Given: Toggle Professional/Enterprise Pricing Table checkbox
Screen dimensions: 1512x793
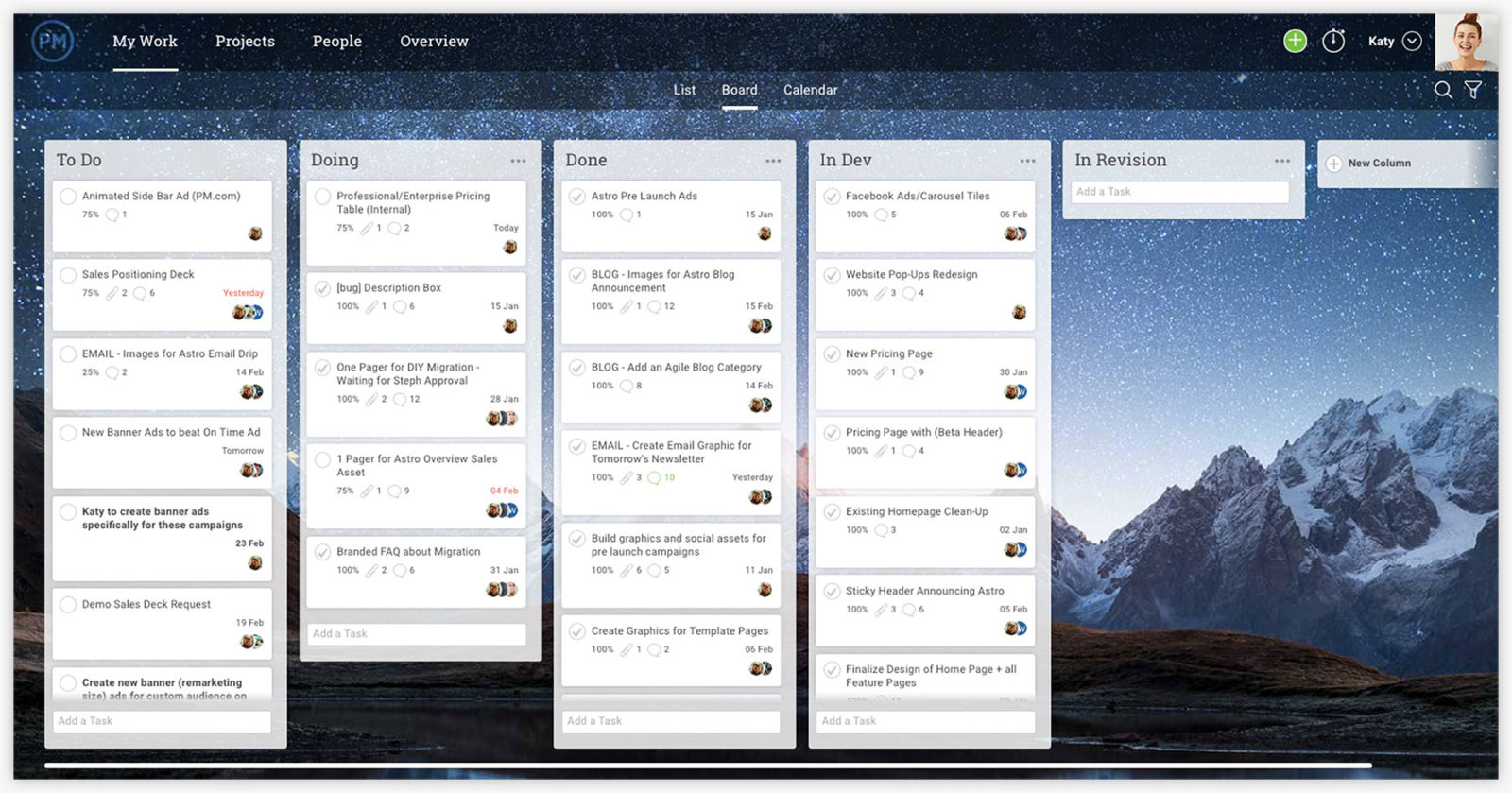Looking at the screenshot, I should tap(322, 197).
